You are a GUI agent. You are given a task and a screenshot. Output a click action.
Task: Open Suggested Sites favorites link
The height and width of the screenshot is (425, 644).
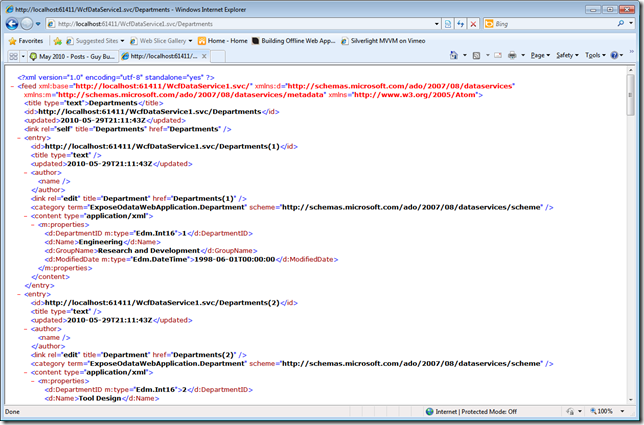point(95,41)
